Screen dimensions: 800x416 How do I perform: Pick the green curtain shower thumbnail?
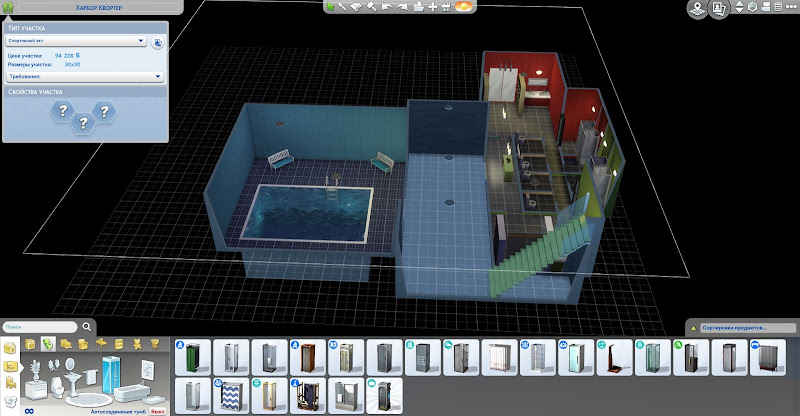click(x=193, y=357)
